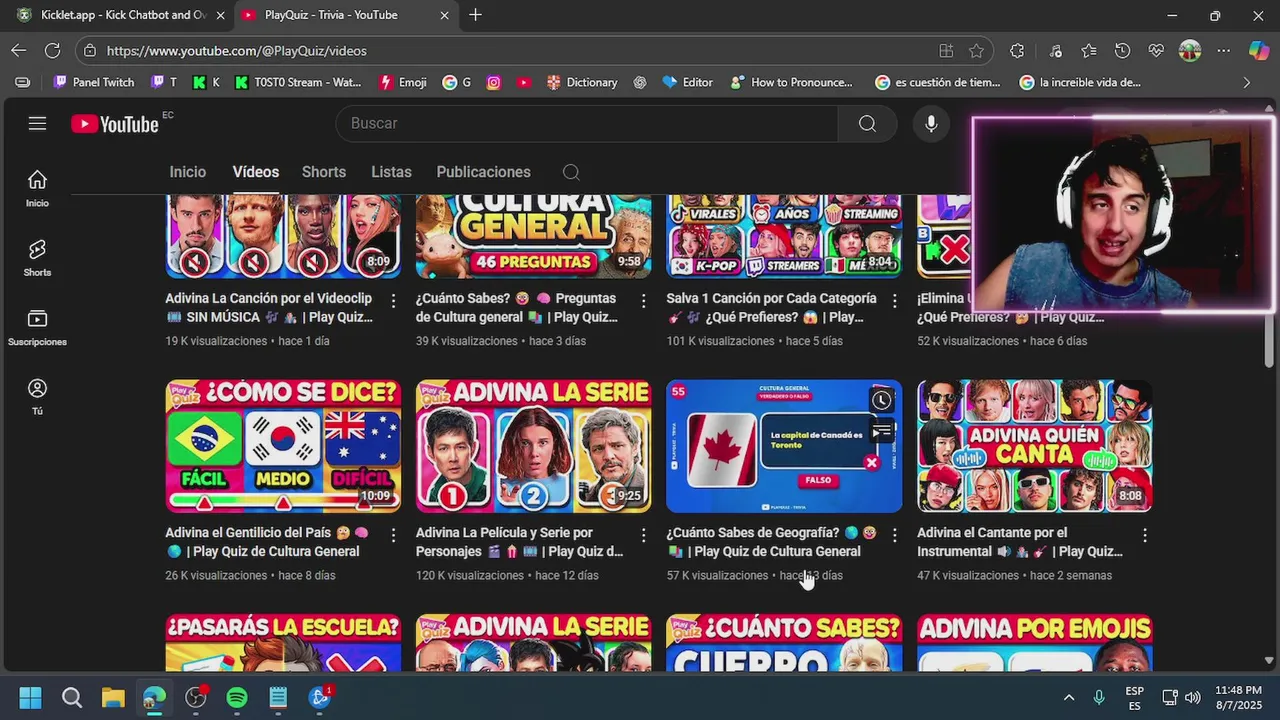Open How to Pronounce bookmark
Image resolution: width=1280 pixels, height=720 pixels.
[x=792, y=83]
